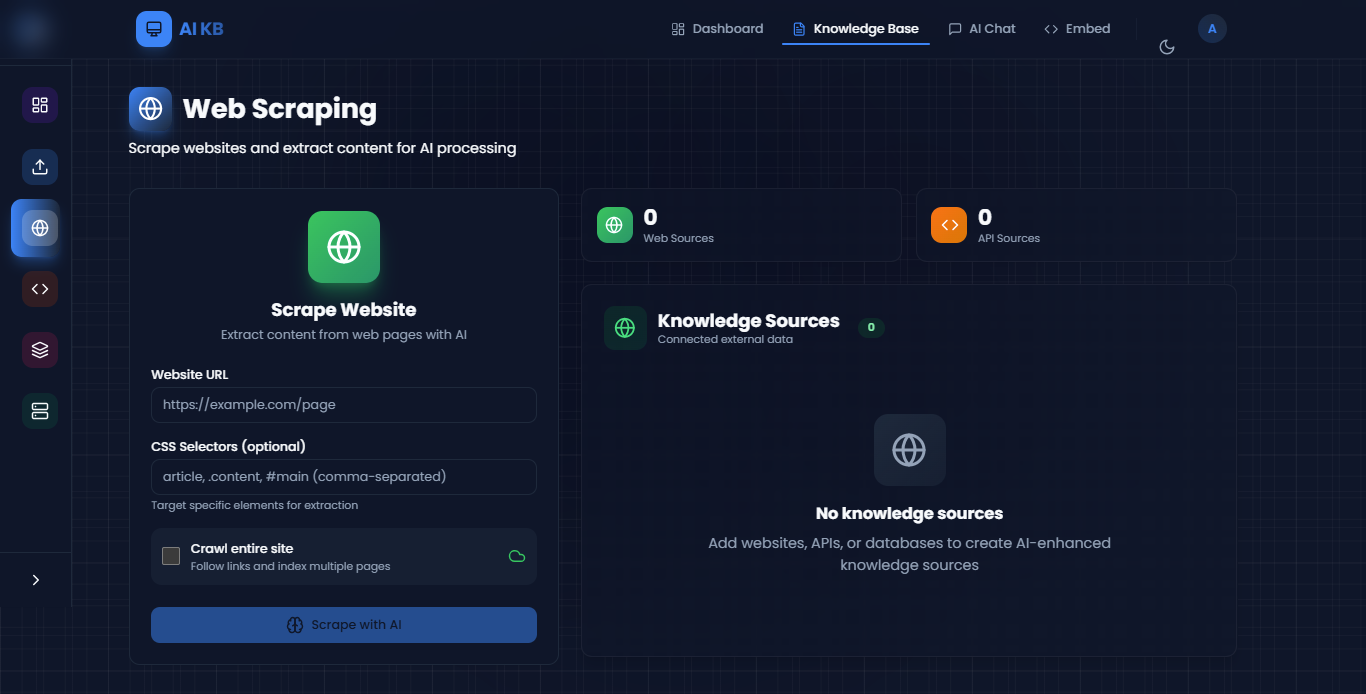Click the Knowledge Sources count badge
The height and width of the screenshot is (694, 1366).
point(871,327)
